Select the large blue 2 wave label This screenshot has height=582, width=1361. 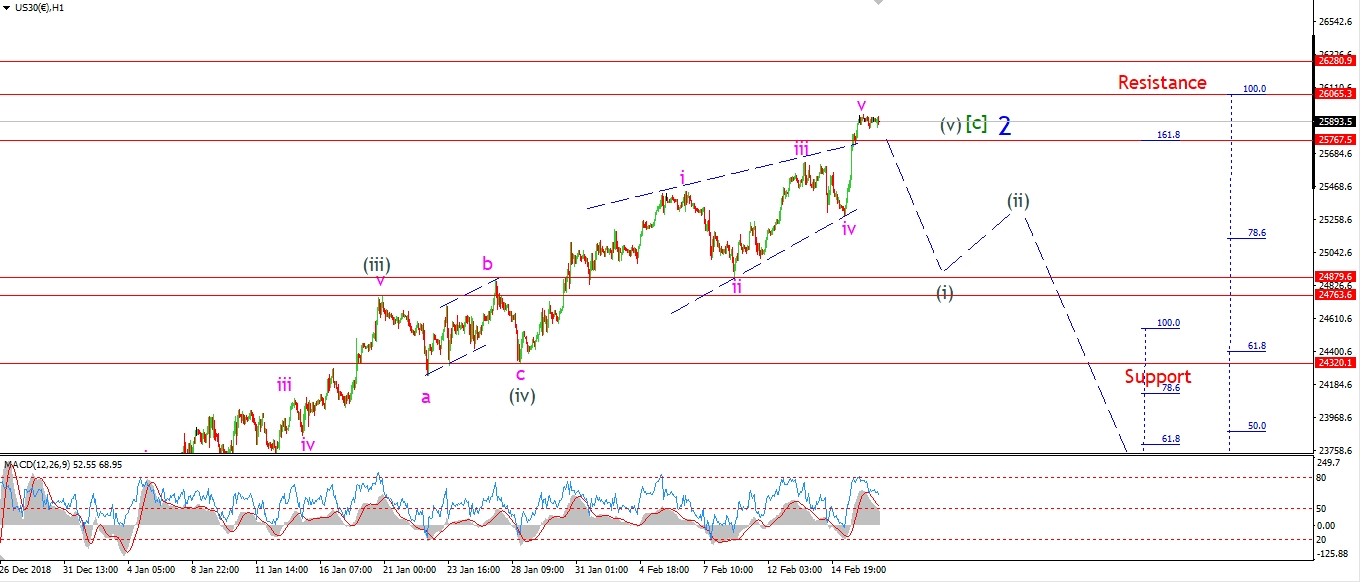pos(1005,126)
